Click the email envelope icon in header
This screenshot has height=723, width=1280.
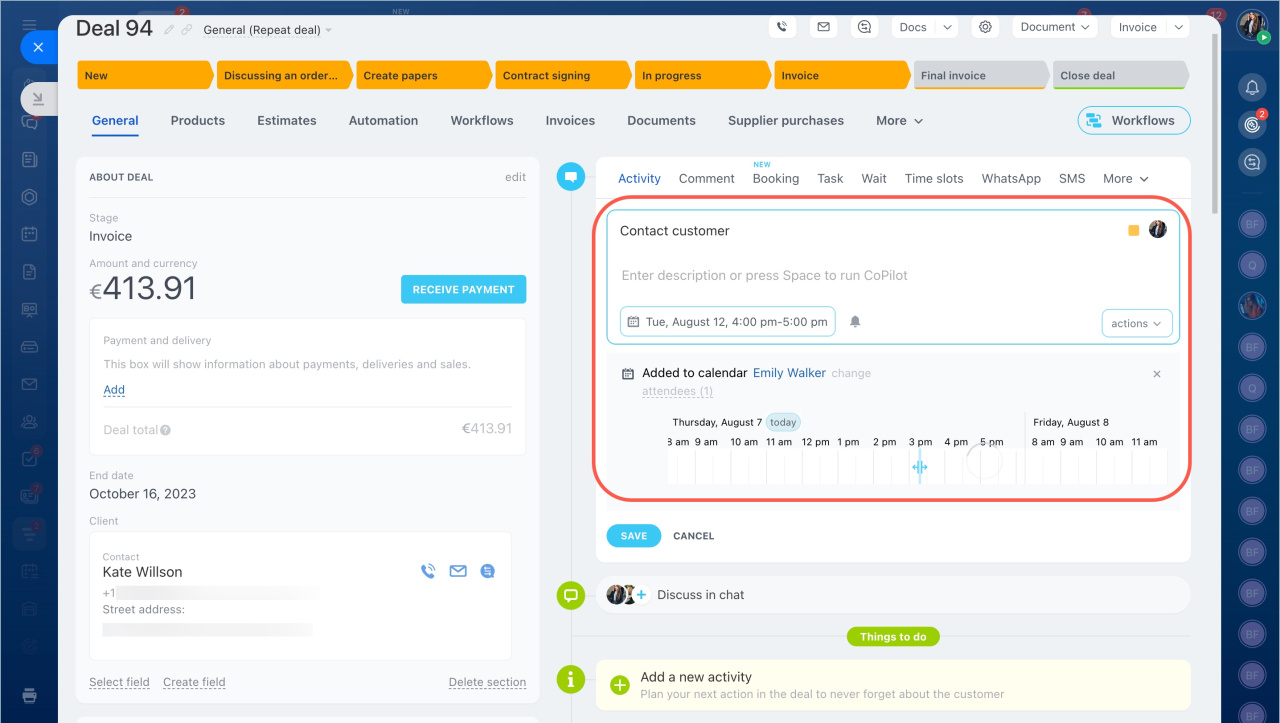tap(823, 27)
